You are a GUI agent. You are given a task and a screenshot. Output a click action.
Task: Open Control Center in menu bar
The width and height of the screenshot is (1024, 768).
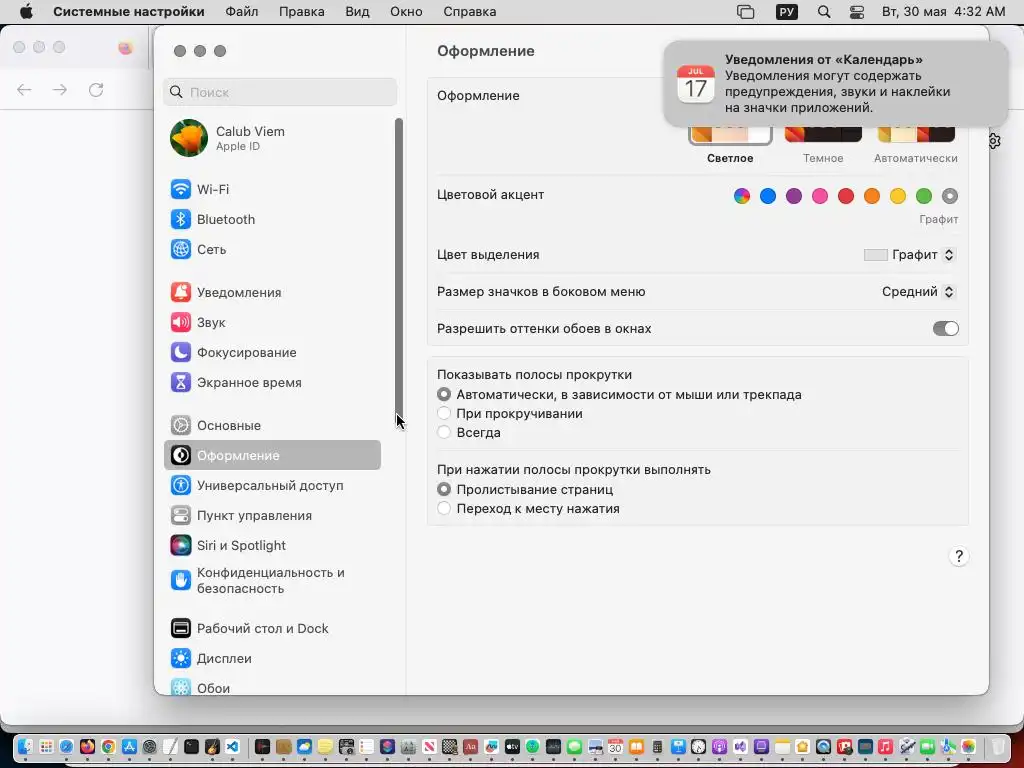coord(857,12)
